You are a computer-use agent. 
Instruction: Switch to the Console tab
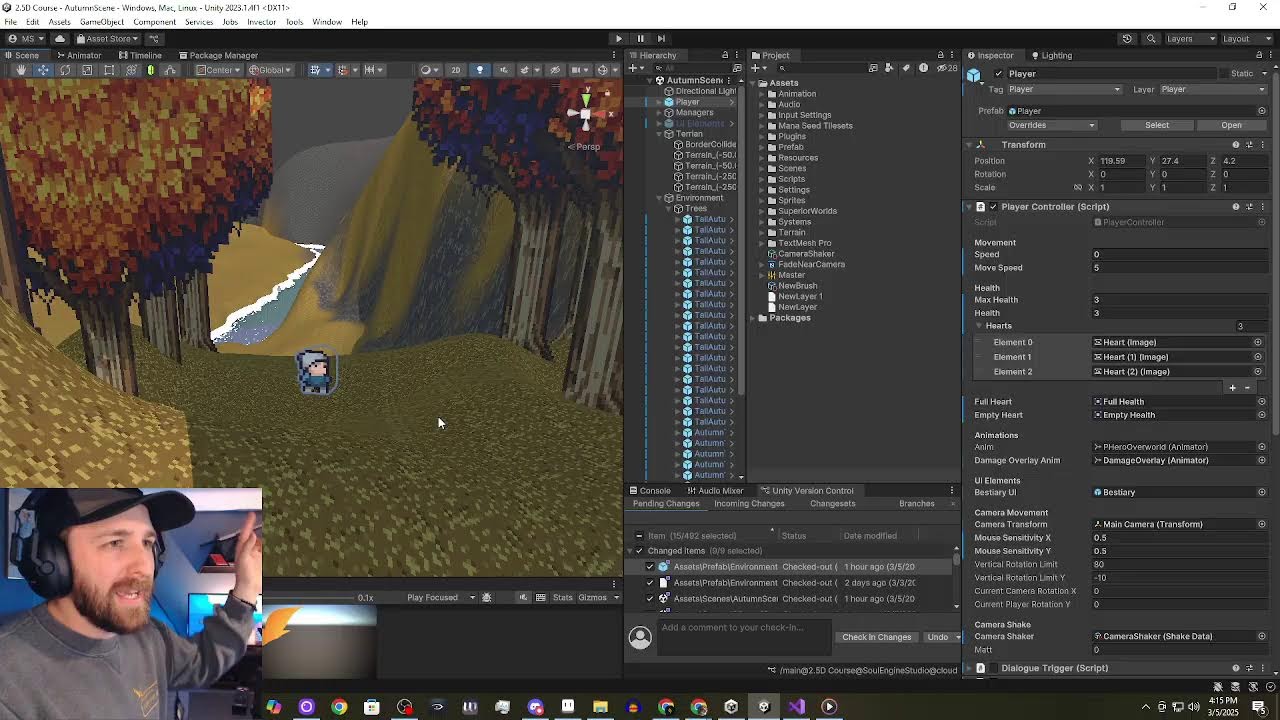[650, 491]
